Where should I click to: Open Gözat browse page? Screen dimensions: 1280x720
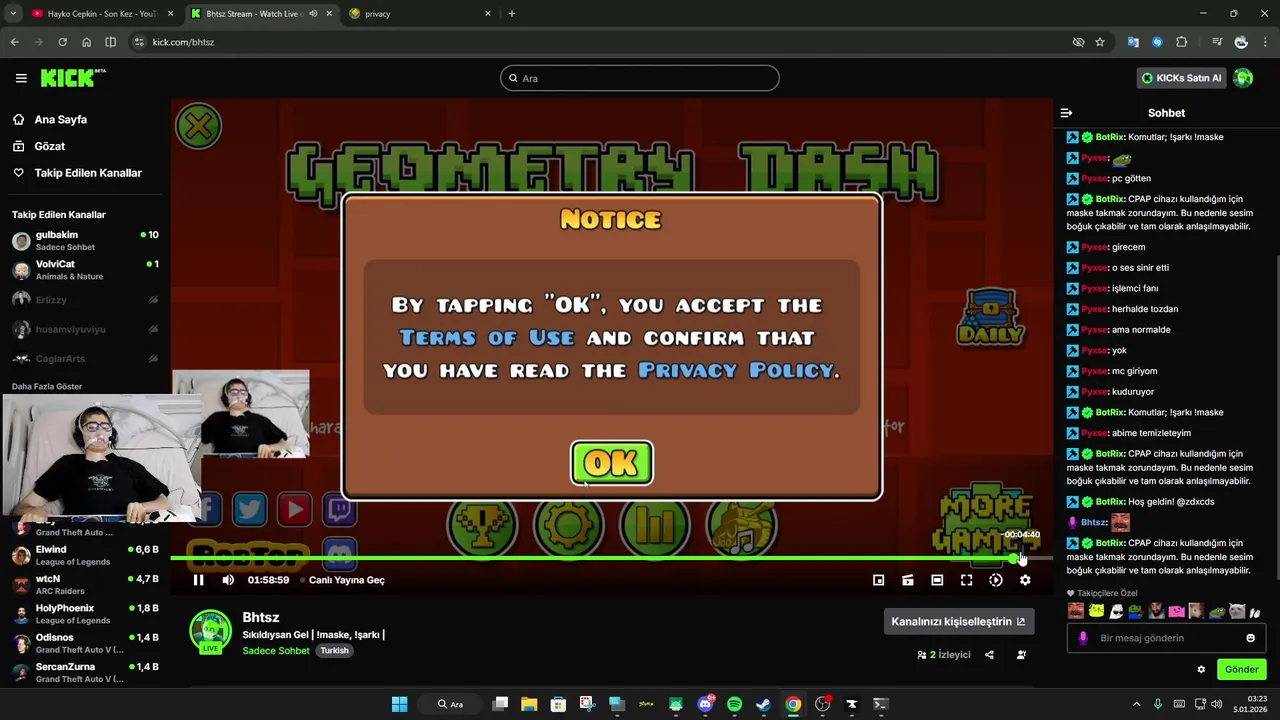pos(50,146)
